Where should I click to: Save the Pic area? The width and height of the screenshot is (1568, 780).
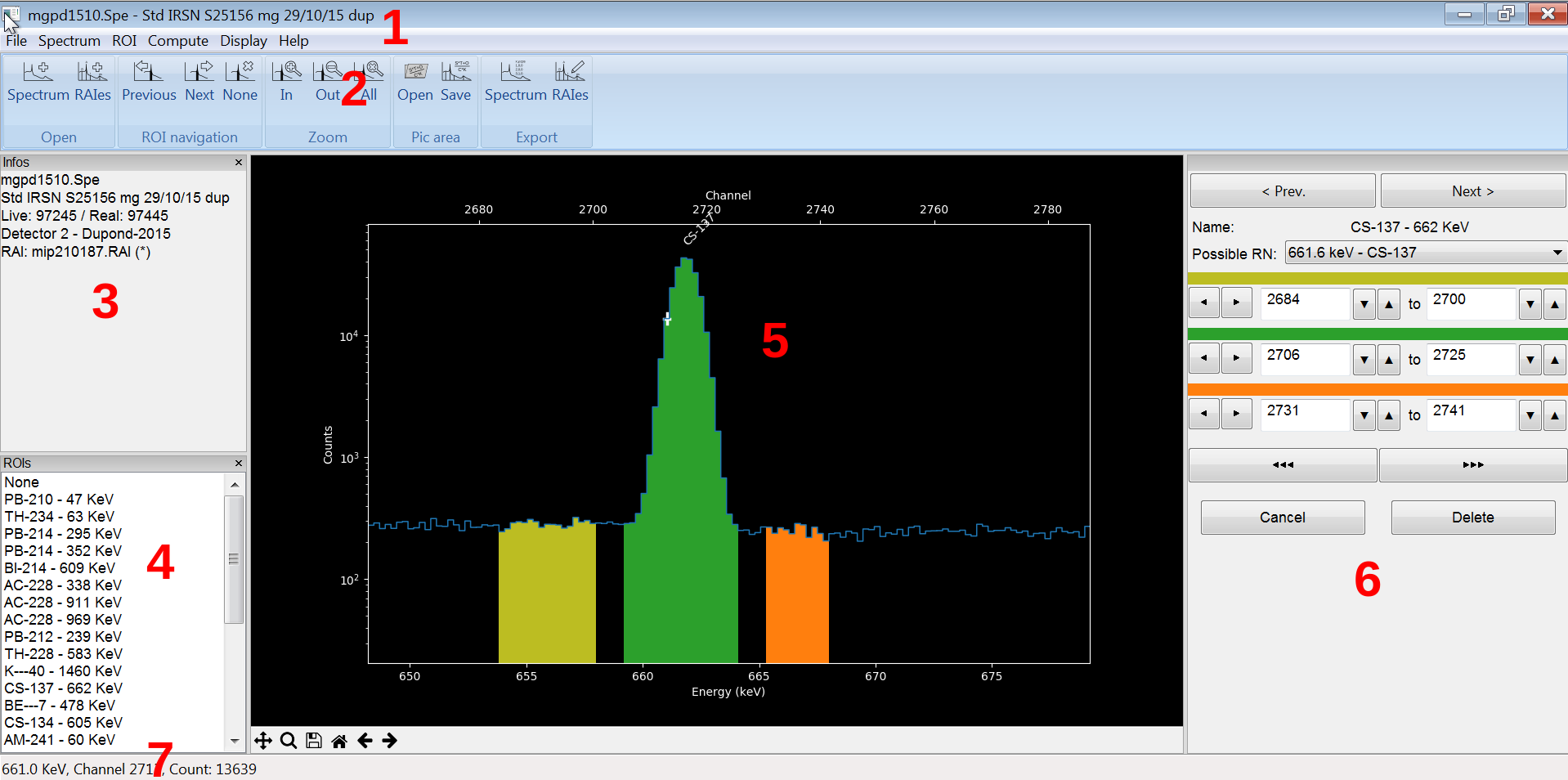pos(455,82)
